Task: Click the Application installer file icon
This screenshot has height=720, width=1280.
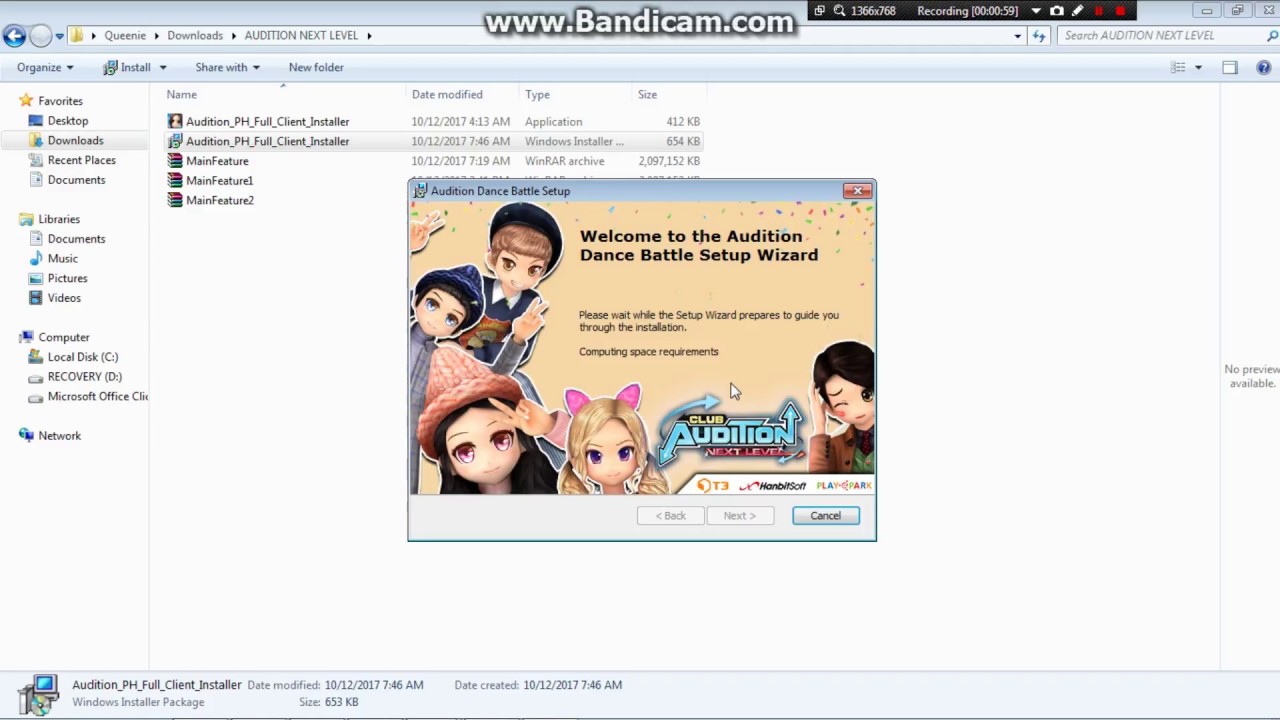Action: 175,121
